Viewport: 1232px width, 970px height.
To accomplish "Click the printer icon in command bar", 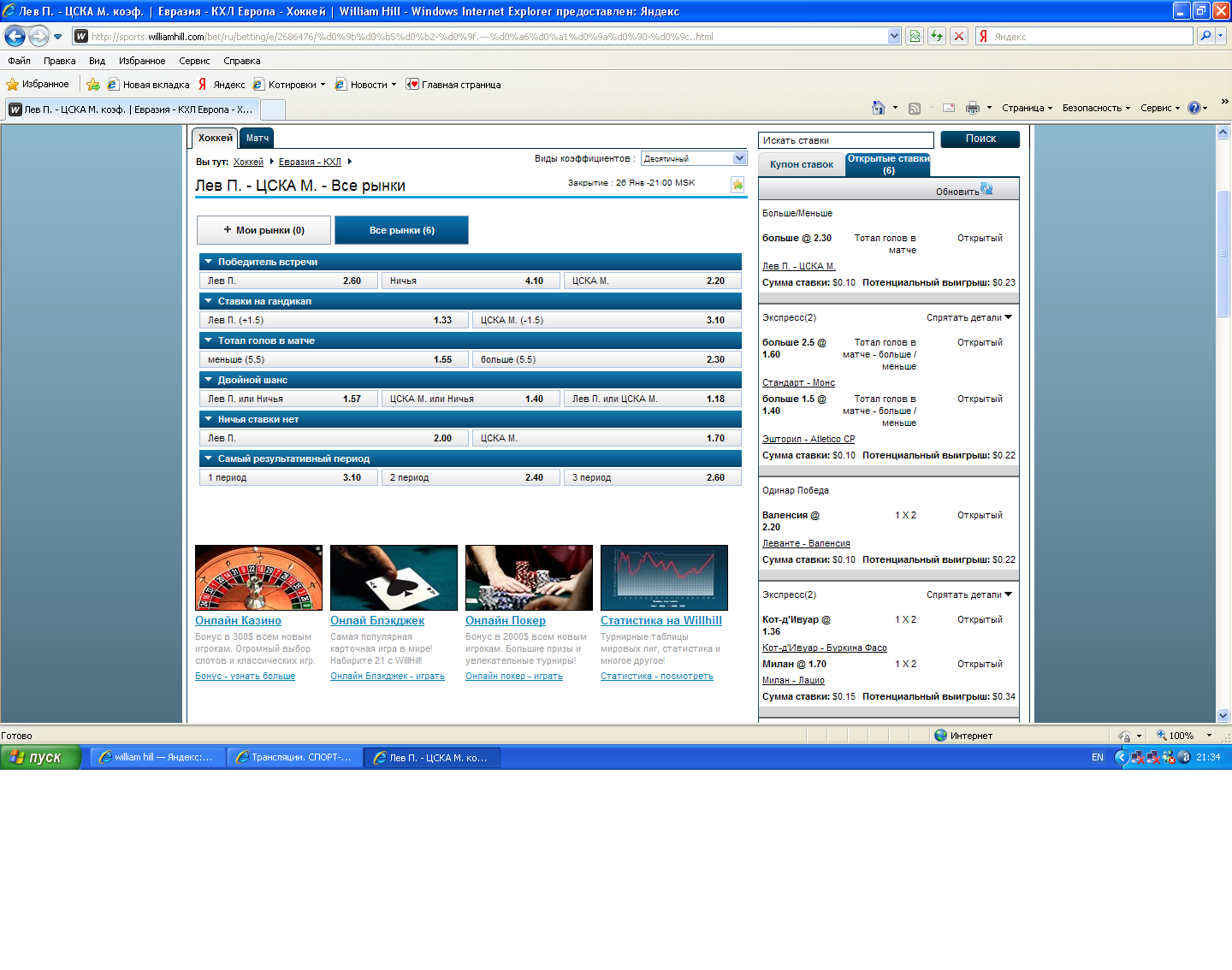I will (972, 108).
